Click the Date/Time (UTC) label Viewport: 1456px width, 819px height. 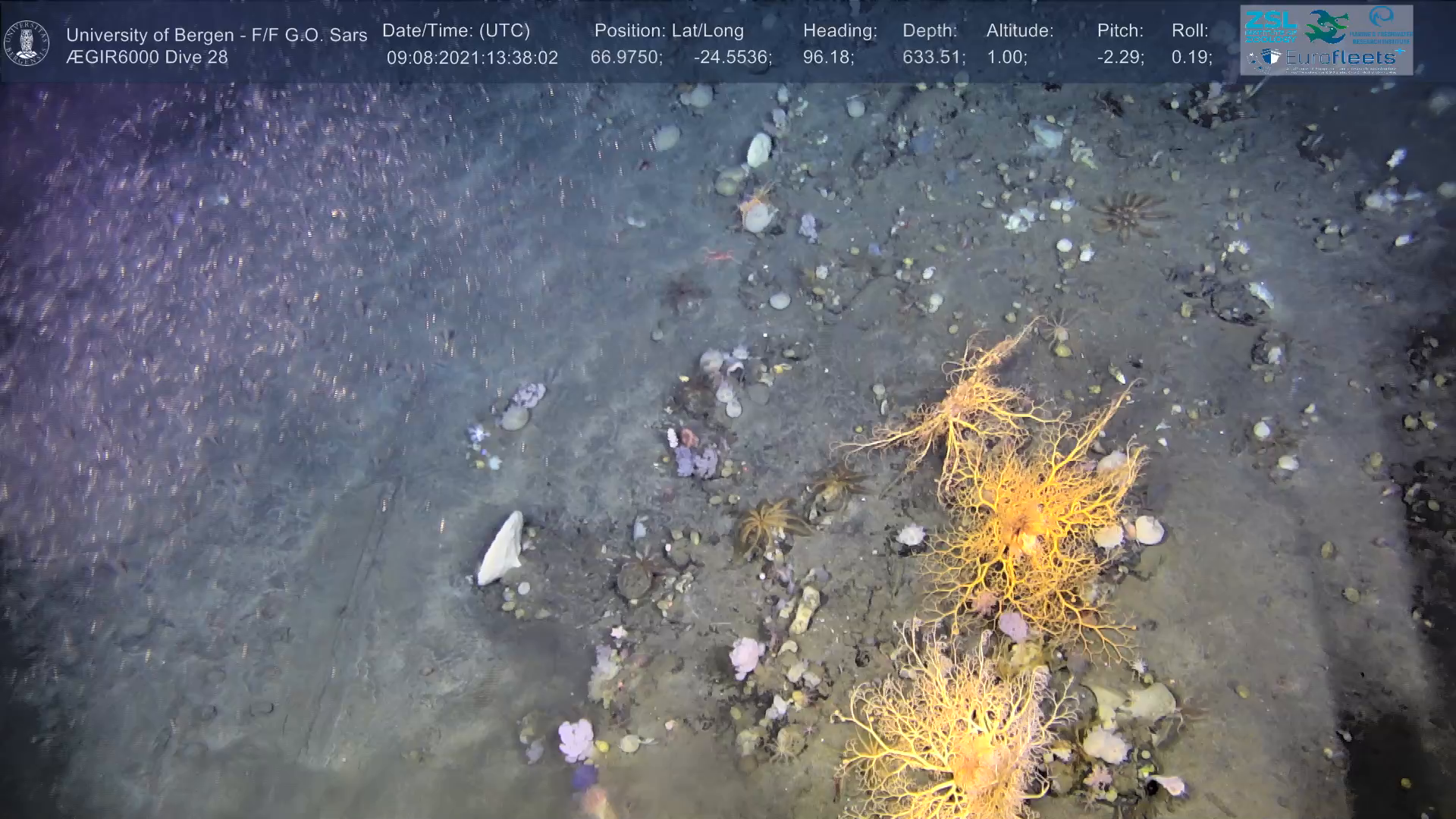tap(456, 31)
